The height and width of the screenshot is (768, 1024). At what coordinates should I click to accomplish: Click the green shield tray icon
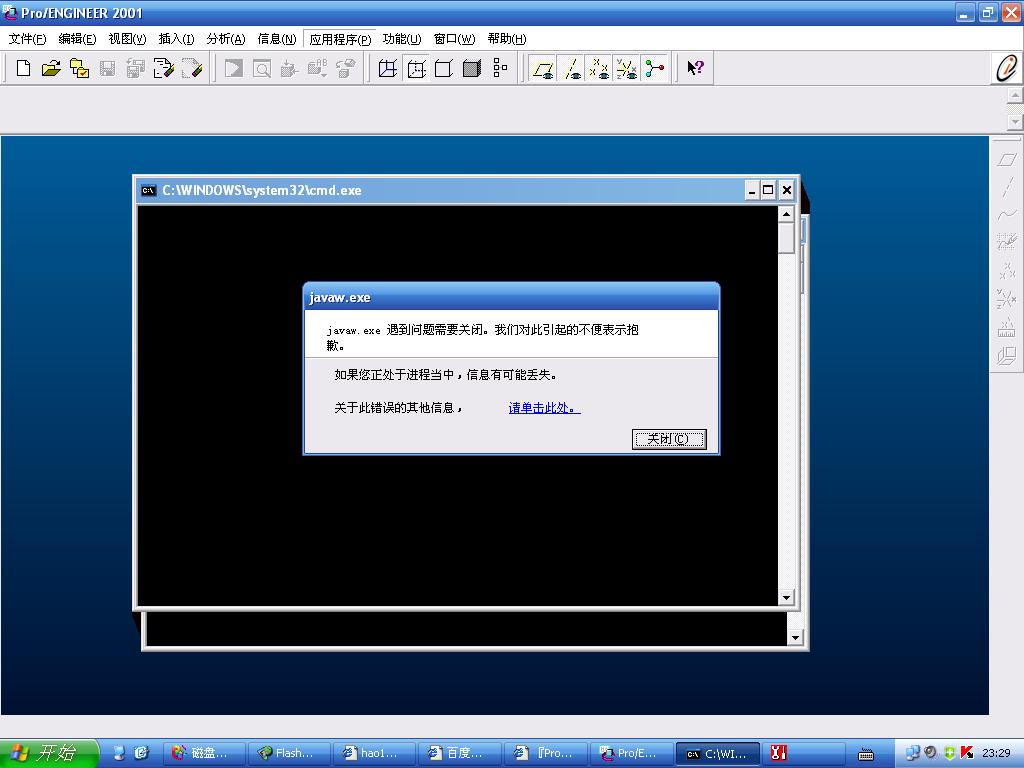950,753
